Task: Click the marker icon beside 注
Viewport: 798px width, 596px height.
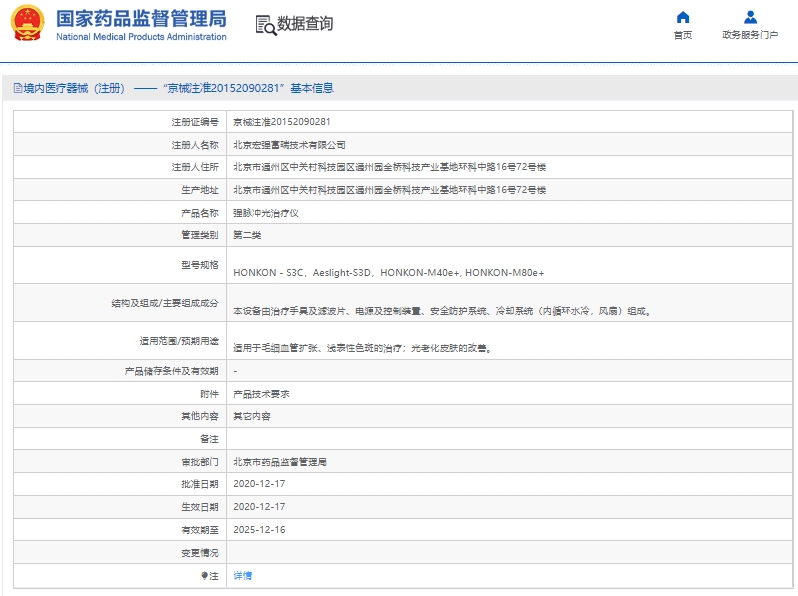Action: pyautogui.click(x=204, y=576)
